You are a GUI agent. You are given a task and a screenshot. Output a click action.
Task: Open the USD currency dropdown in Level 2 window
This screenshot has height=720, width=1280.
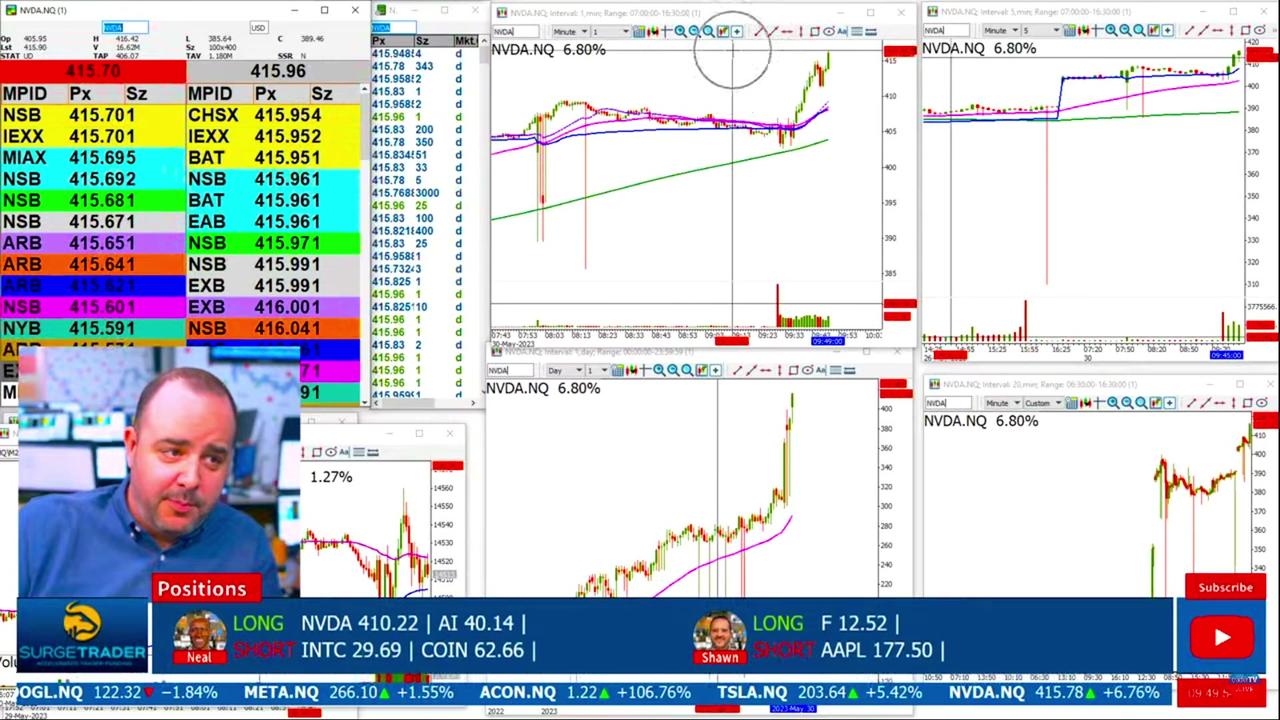tap(260, 27)
